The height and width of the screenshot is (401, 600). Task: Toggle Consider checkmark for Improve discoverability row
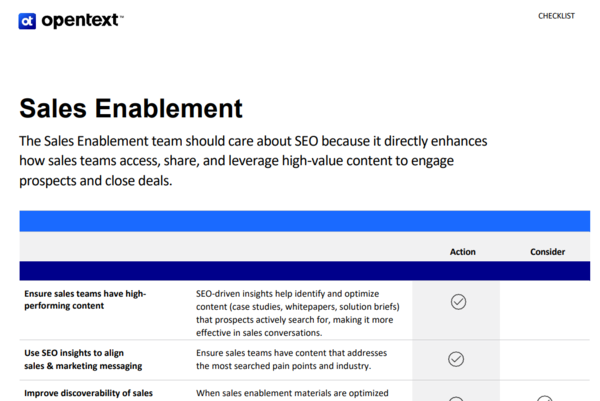pyautogui.click(x=546, y=398)
